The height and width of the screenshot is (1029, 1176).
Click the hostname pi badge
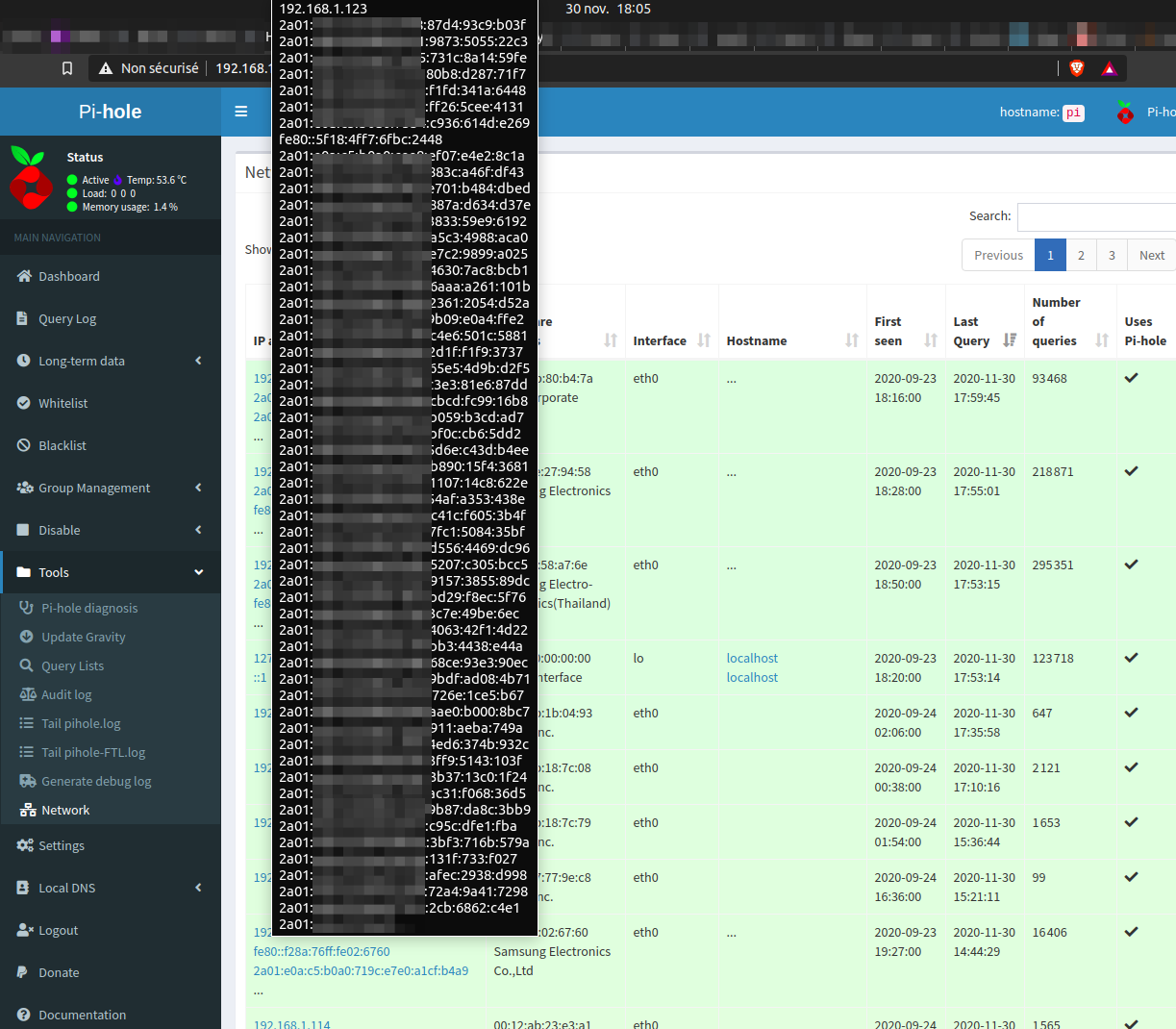[x=1073, y=113]
